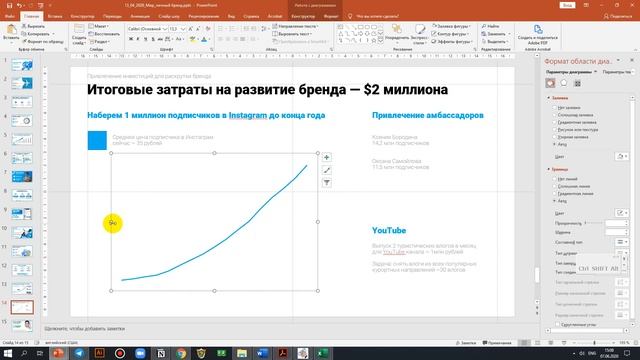Open Microsoft Word from the taskbar

pyautogui.click(x=262, y=353)
